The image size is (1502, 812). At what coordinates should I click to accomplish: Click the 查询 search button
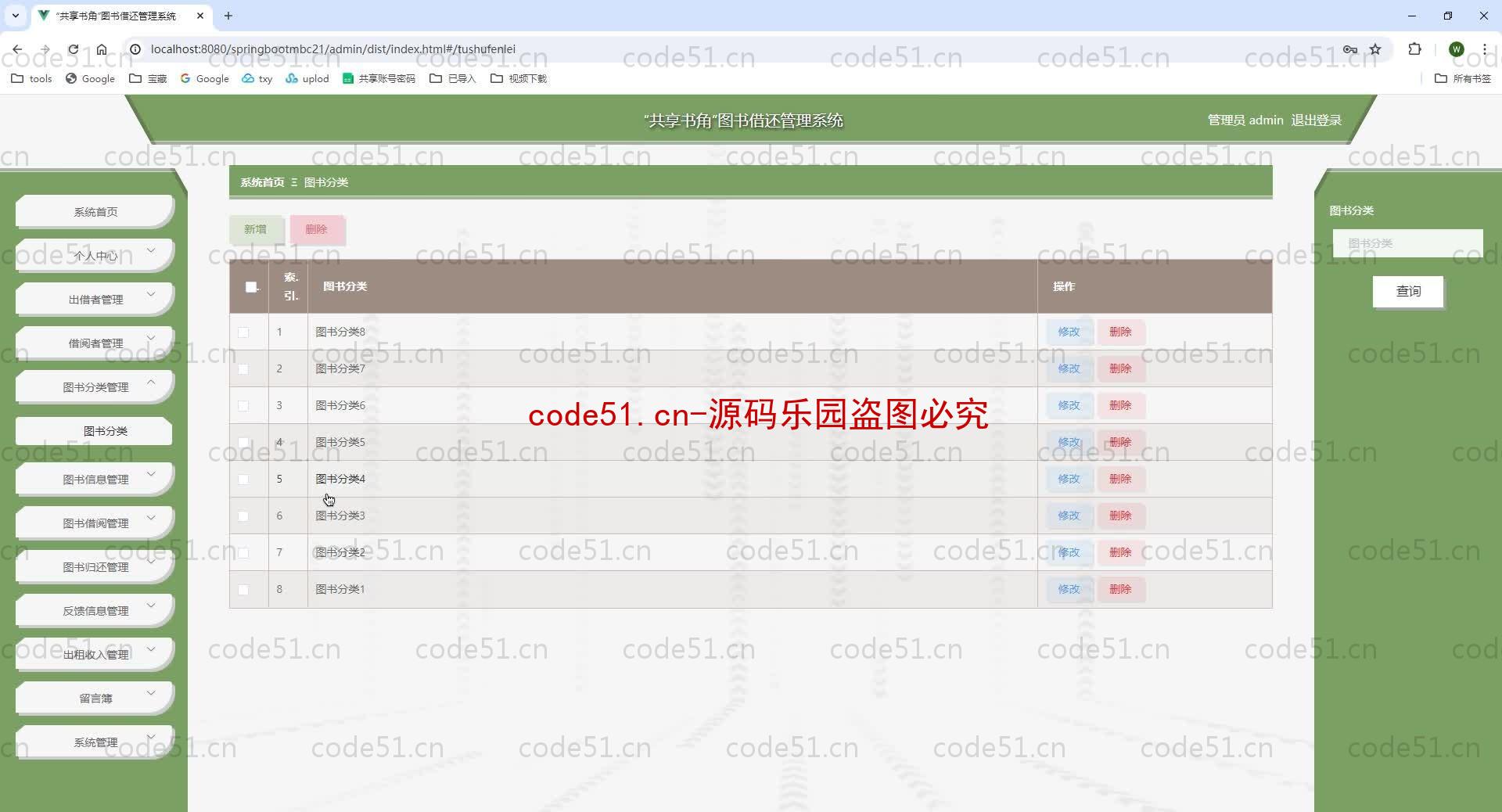point(1408,291)
